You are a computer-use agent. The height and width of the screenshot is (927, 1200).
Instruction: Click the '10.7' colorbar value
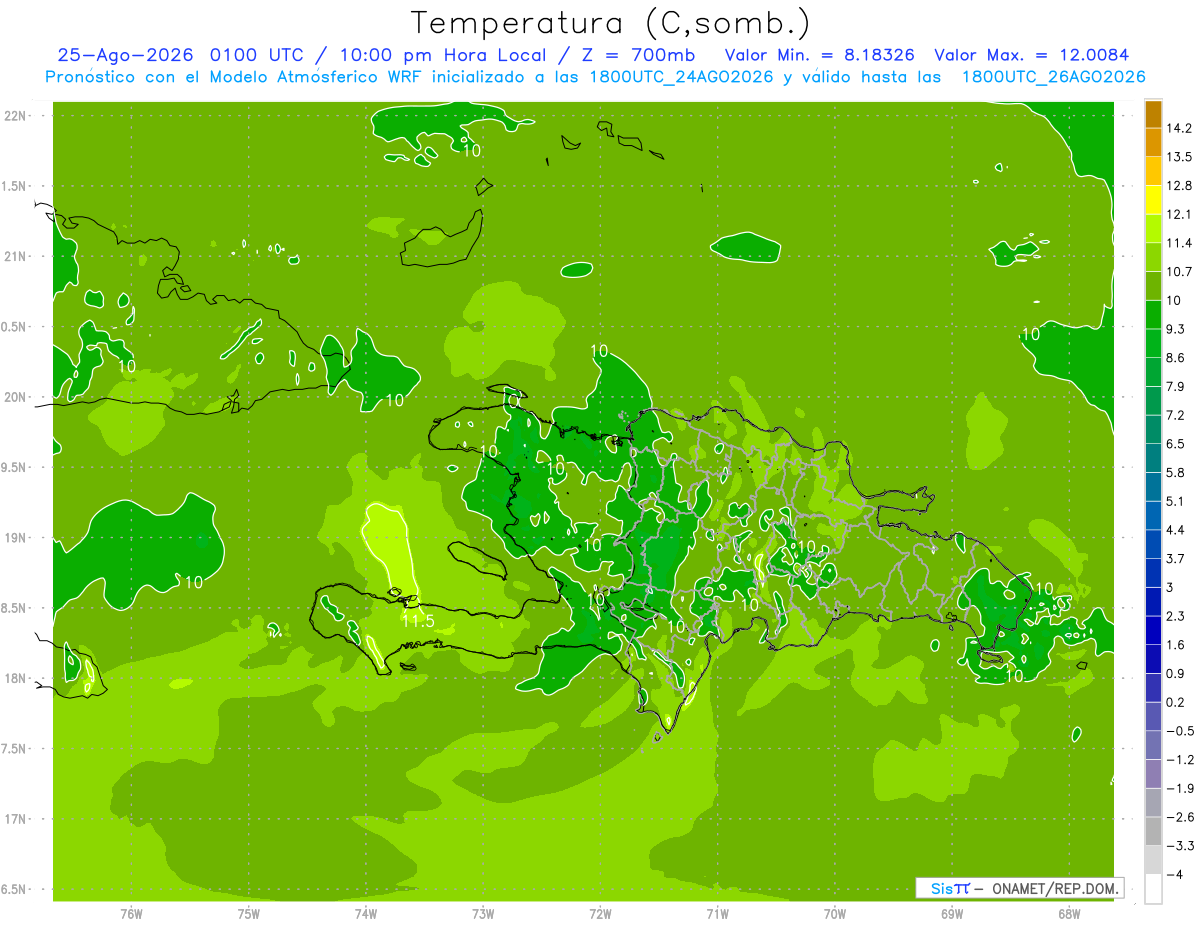pos(1179,272)
